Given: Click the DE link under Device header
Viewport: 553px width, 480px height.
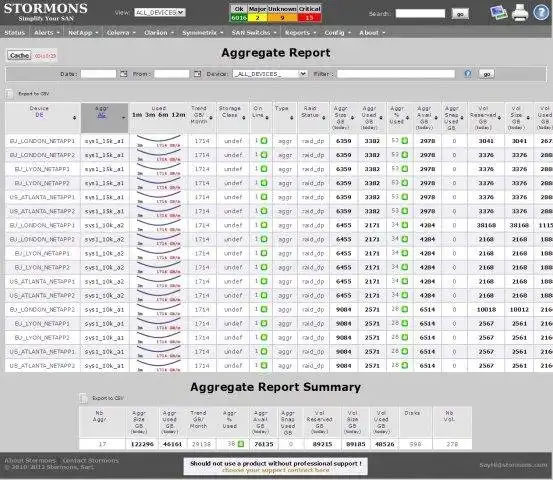Looking at the screenshot, I should click(x=39, y=115).
